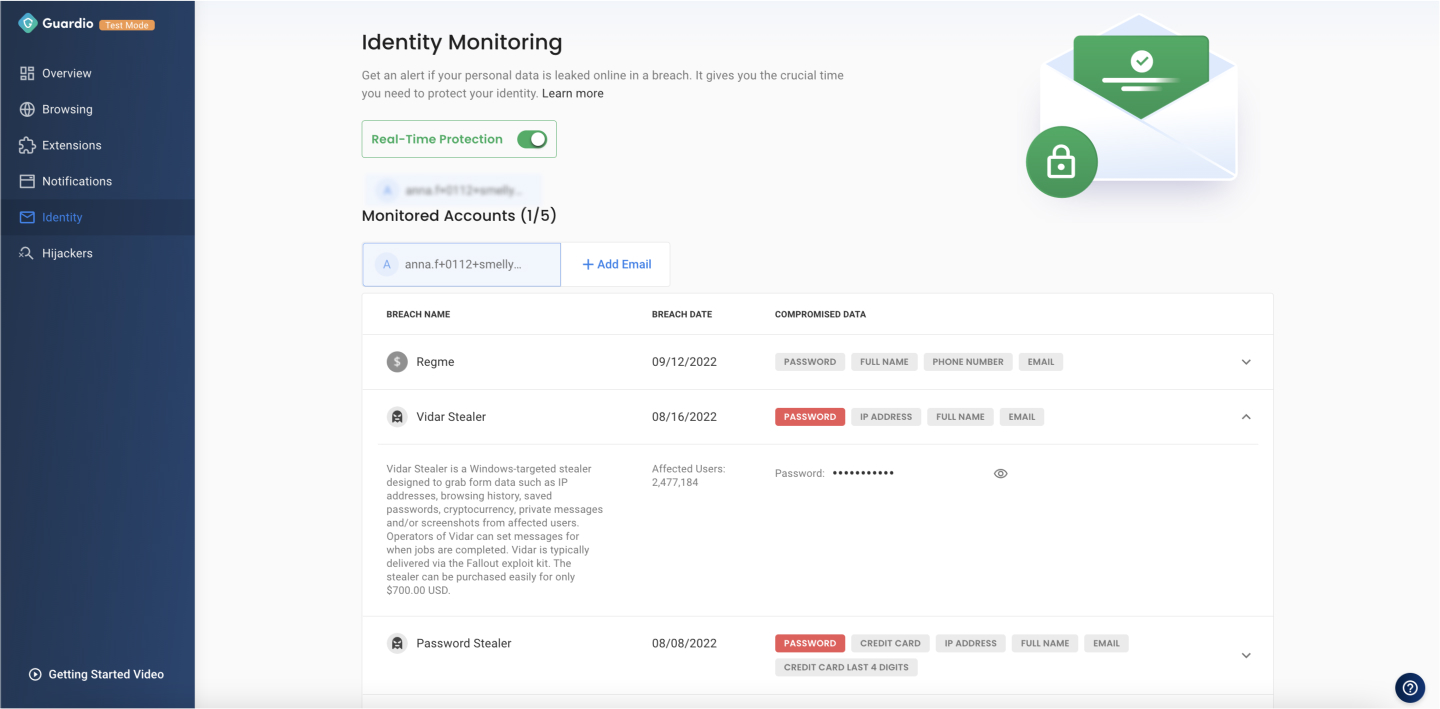Click the Monitored Accounts (1/5) heading
The width and height of the screenshot is (1440, 709).
[x=459, y=215]
